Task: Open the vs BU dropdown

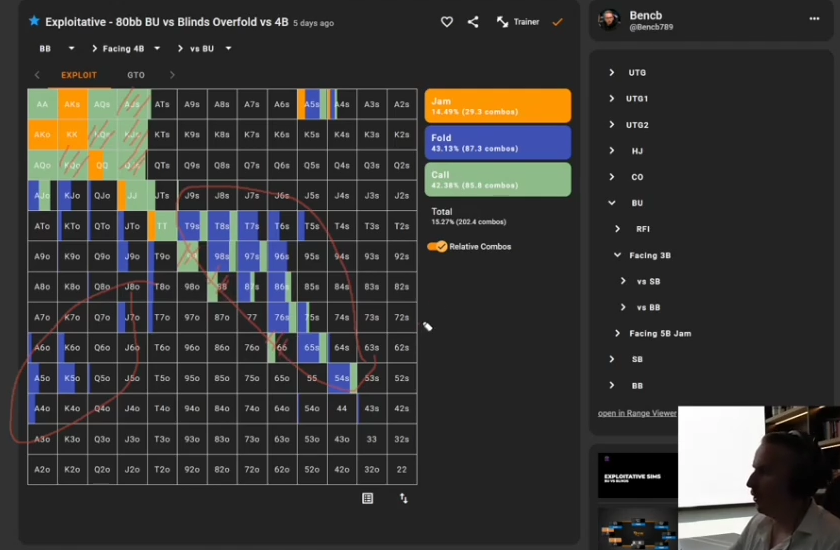Action: 204,49
